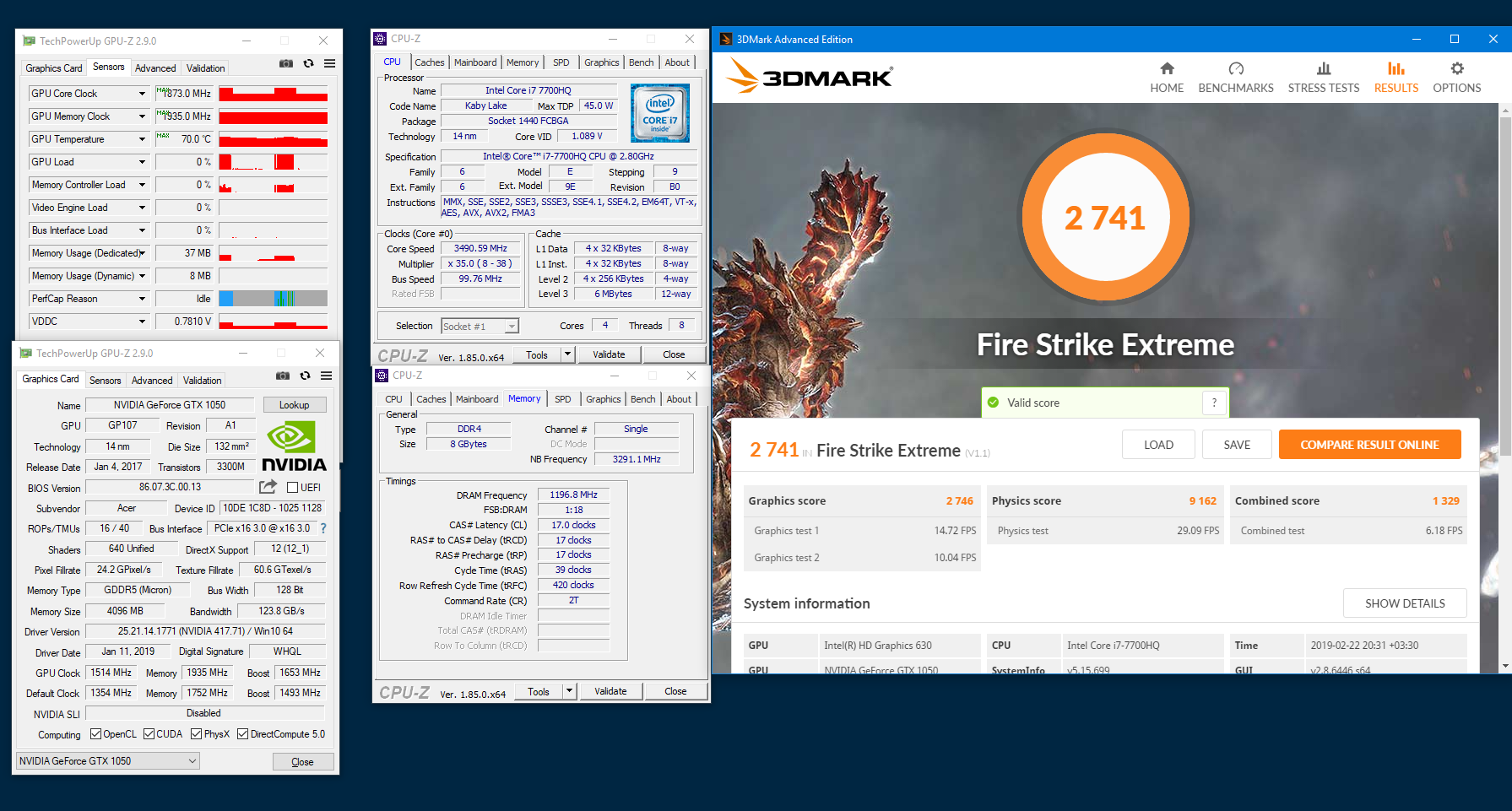Click the DRAM Frequency value 1196.8 MHz
The height and width of the screenshot is (811, 1512).
(x=573, y=495)
